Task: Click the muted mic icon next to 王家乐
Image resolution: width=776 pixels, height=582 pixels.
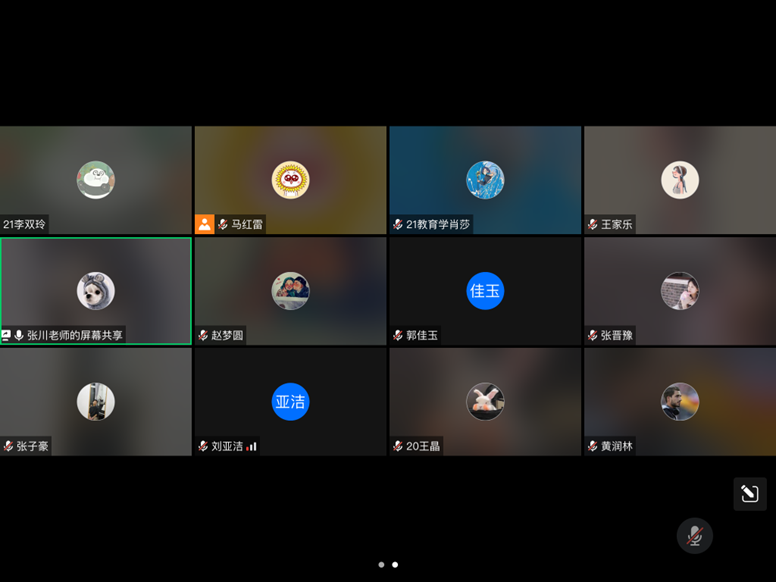Action: point(593,225)
